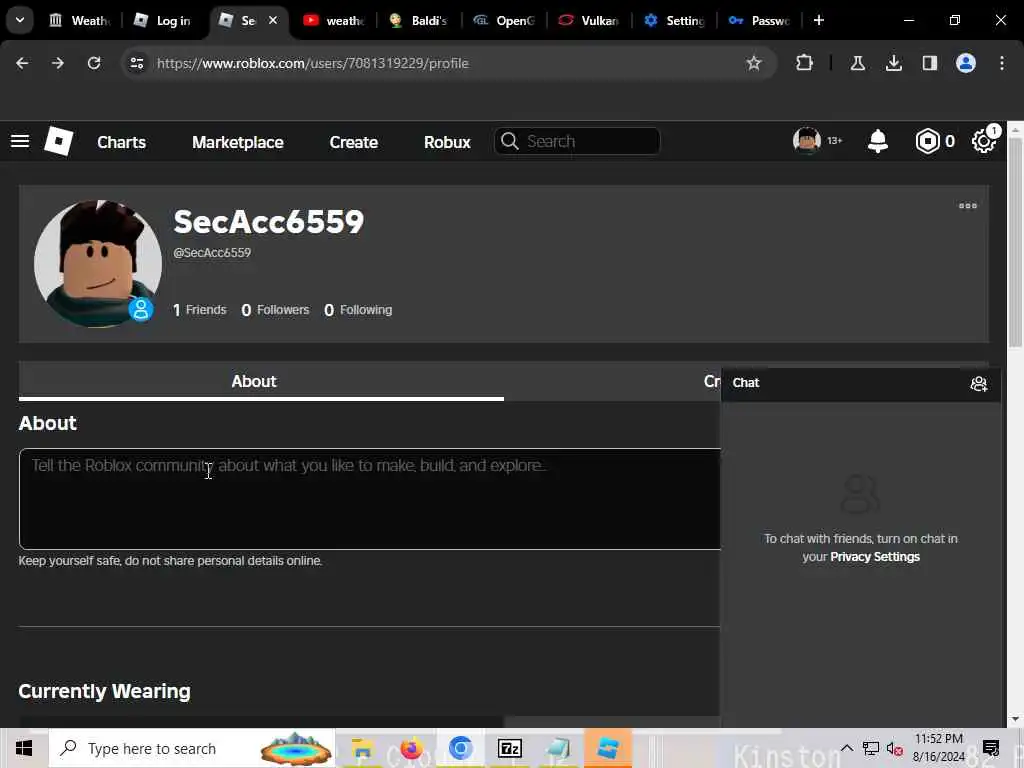Screen dimensions: 1024x768
Task: Go forward in browser history
Action: (x=58, y=63)
